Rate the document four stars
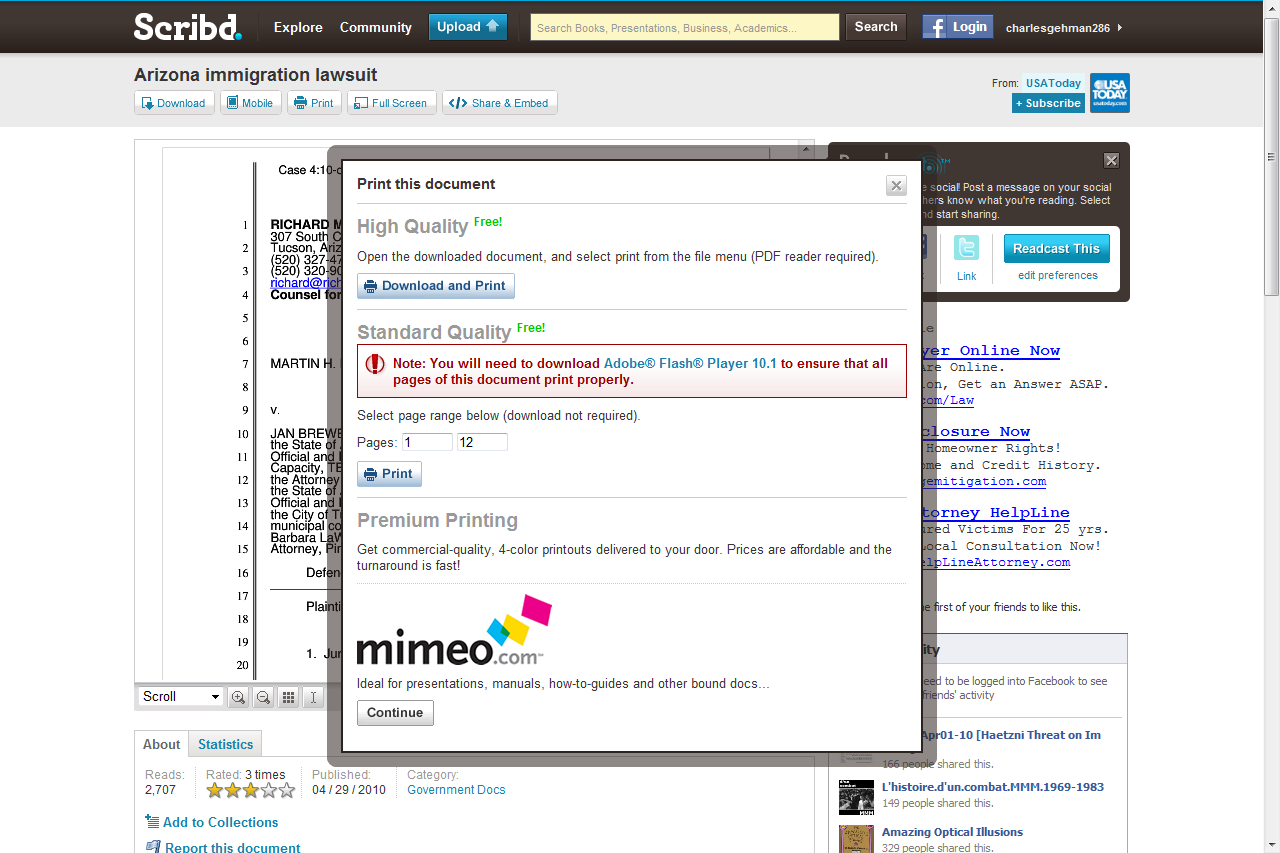 click(269, 791)
